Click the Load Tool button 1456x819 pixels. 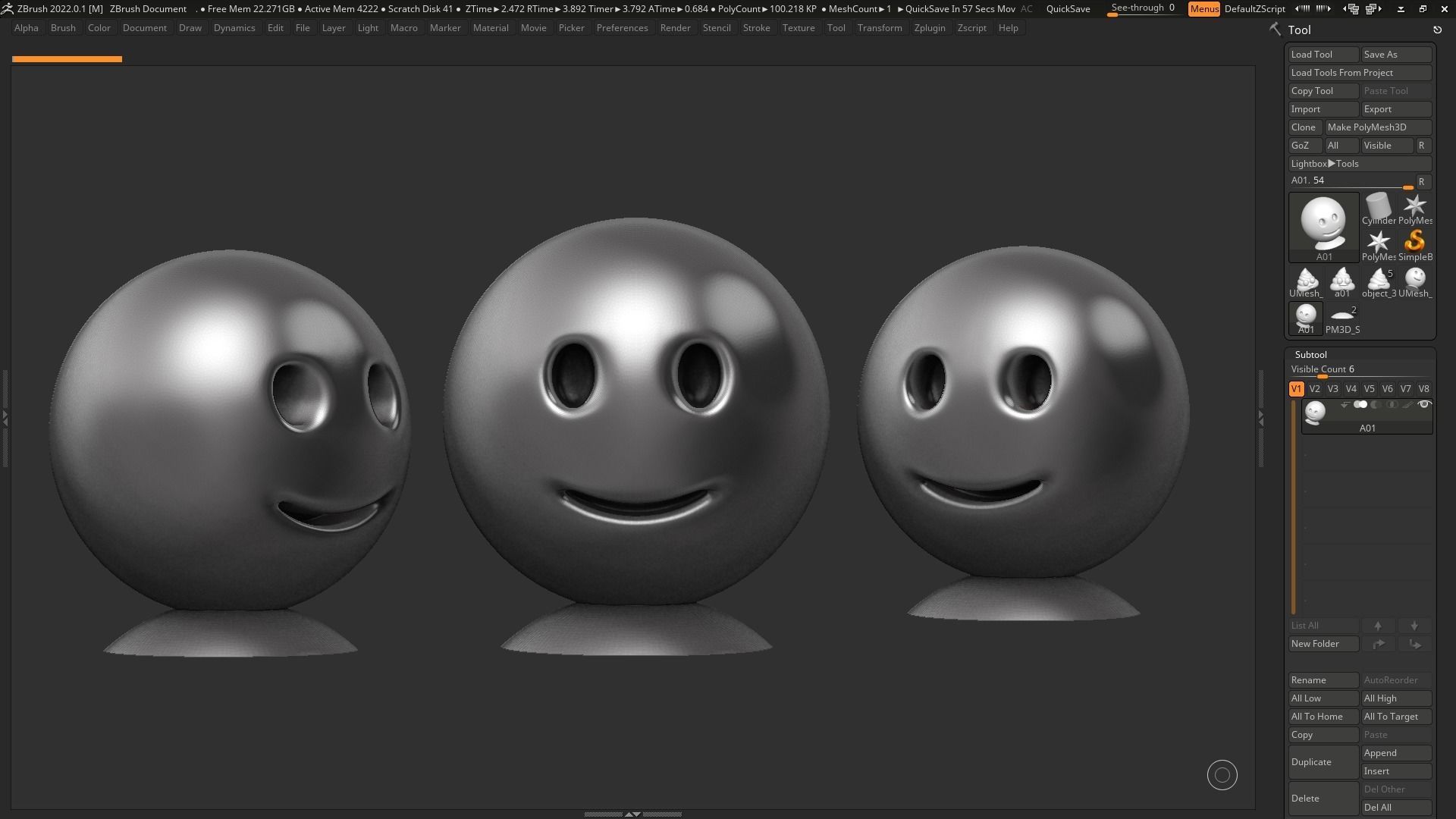[x=1323, y=55]
